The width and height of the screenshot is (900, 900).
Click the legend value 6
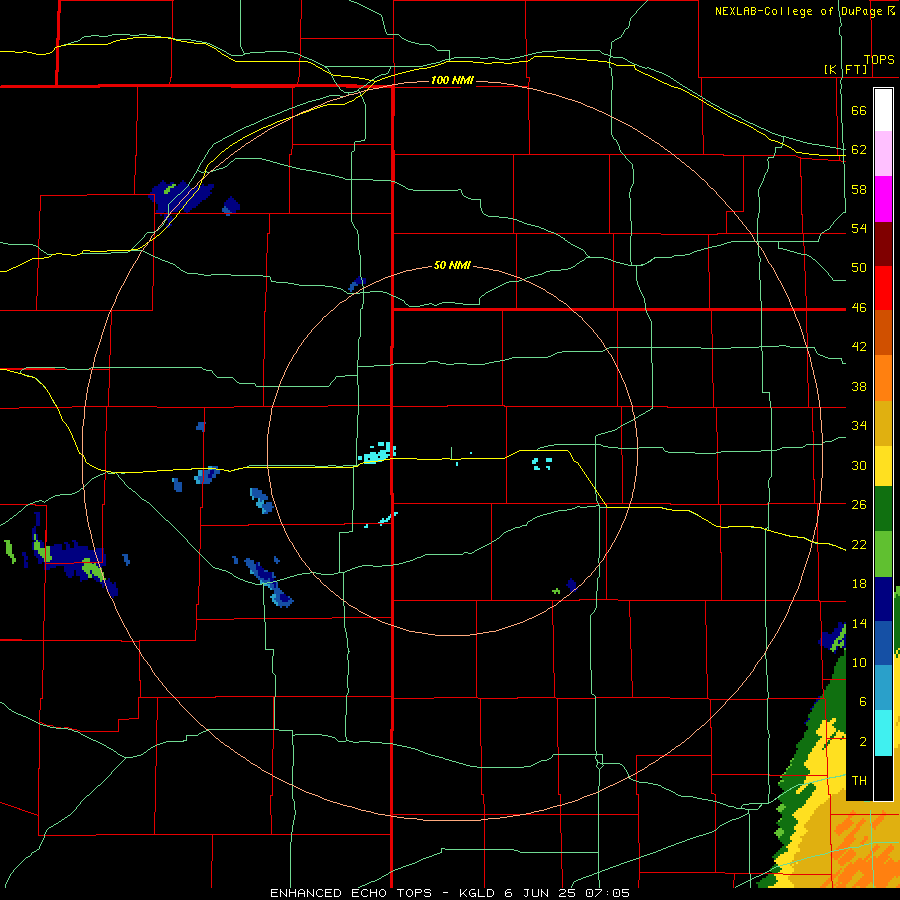(x=863, y=702)
